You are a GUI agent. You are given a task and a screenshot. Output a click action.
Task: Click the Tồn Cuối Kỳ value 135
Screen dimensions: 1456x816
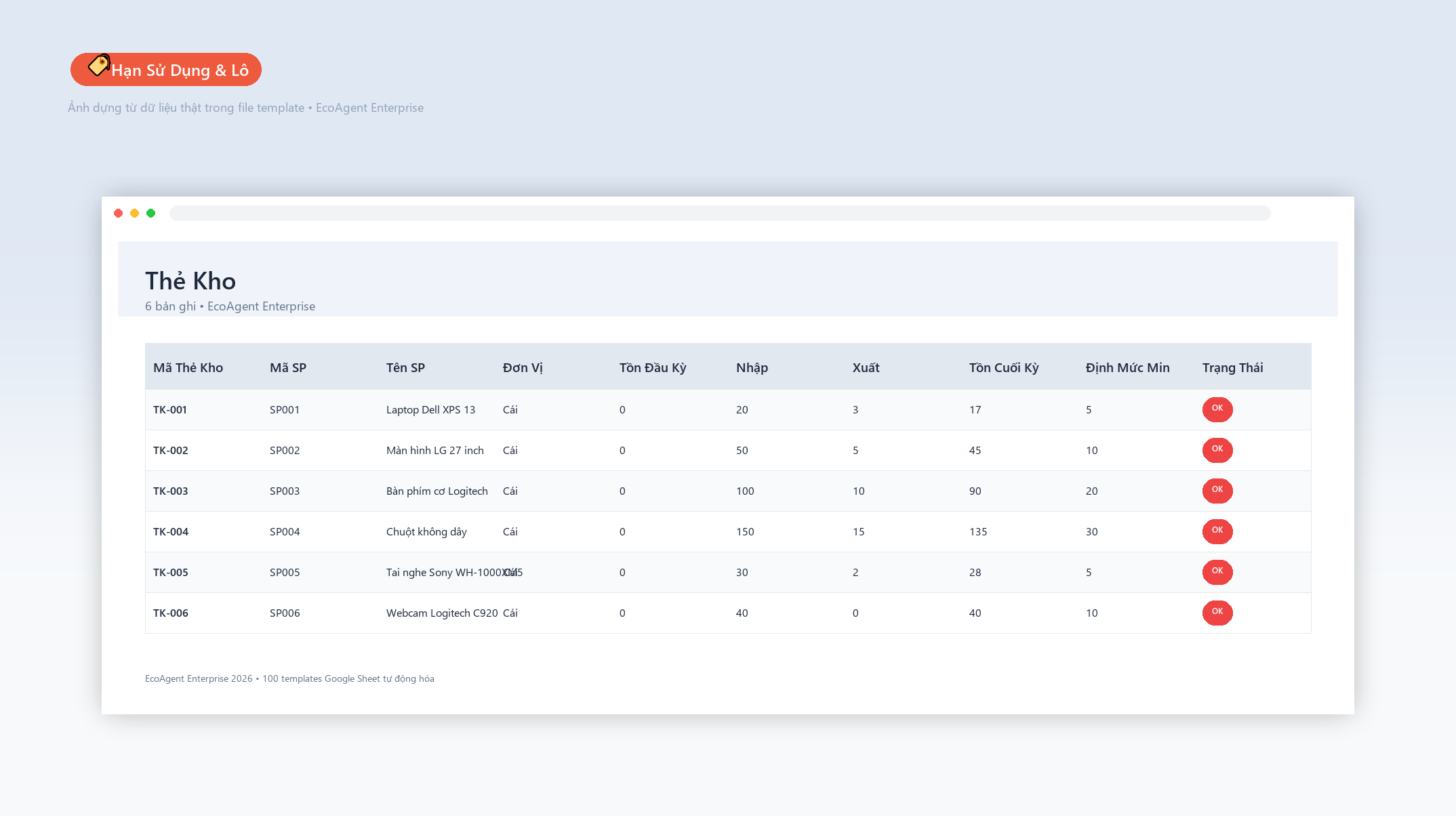pyautogui.click(x=978, y=531)
